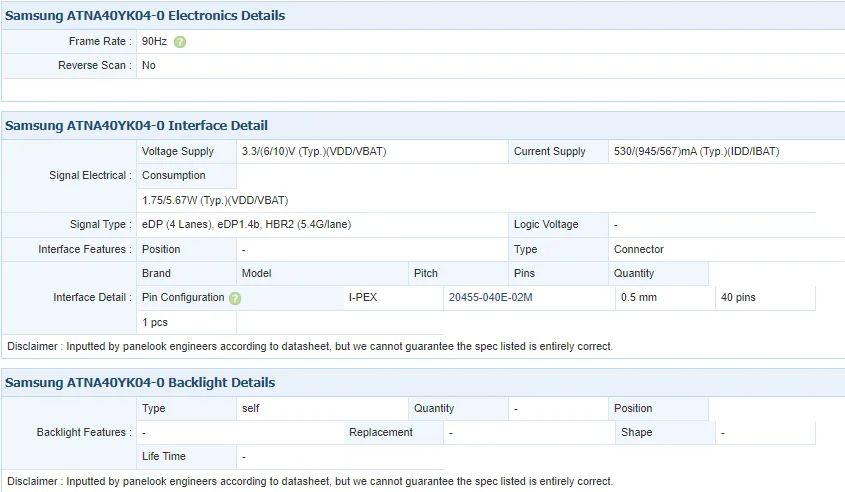
Task: Click the Backlight Features row label
Action: 84,432
